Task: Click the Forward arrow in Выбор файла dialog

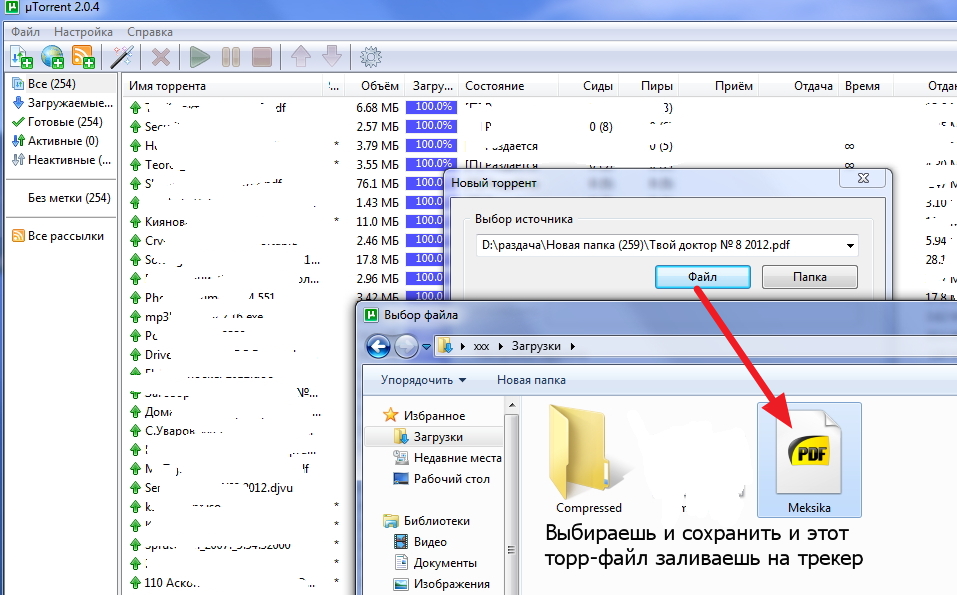Action: (406, 347)
